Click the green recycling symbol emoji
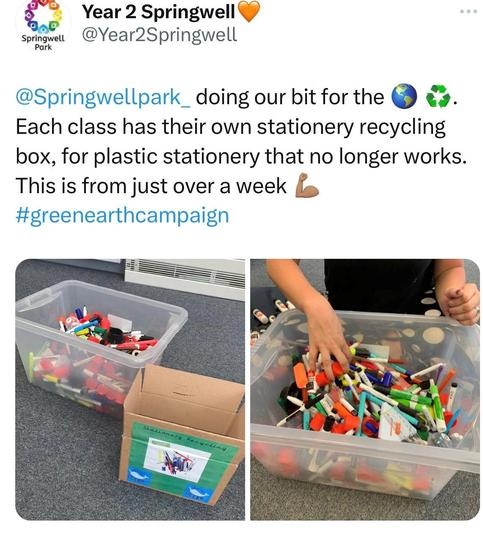 click(x=439, y=96)
